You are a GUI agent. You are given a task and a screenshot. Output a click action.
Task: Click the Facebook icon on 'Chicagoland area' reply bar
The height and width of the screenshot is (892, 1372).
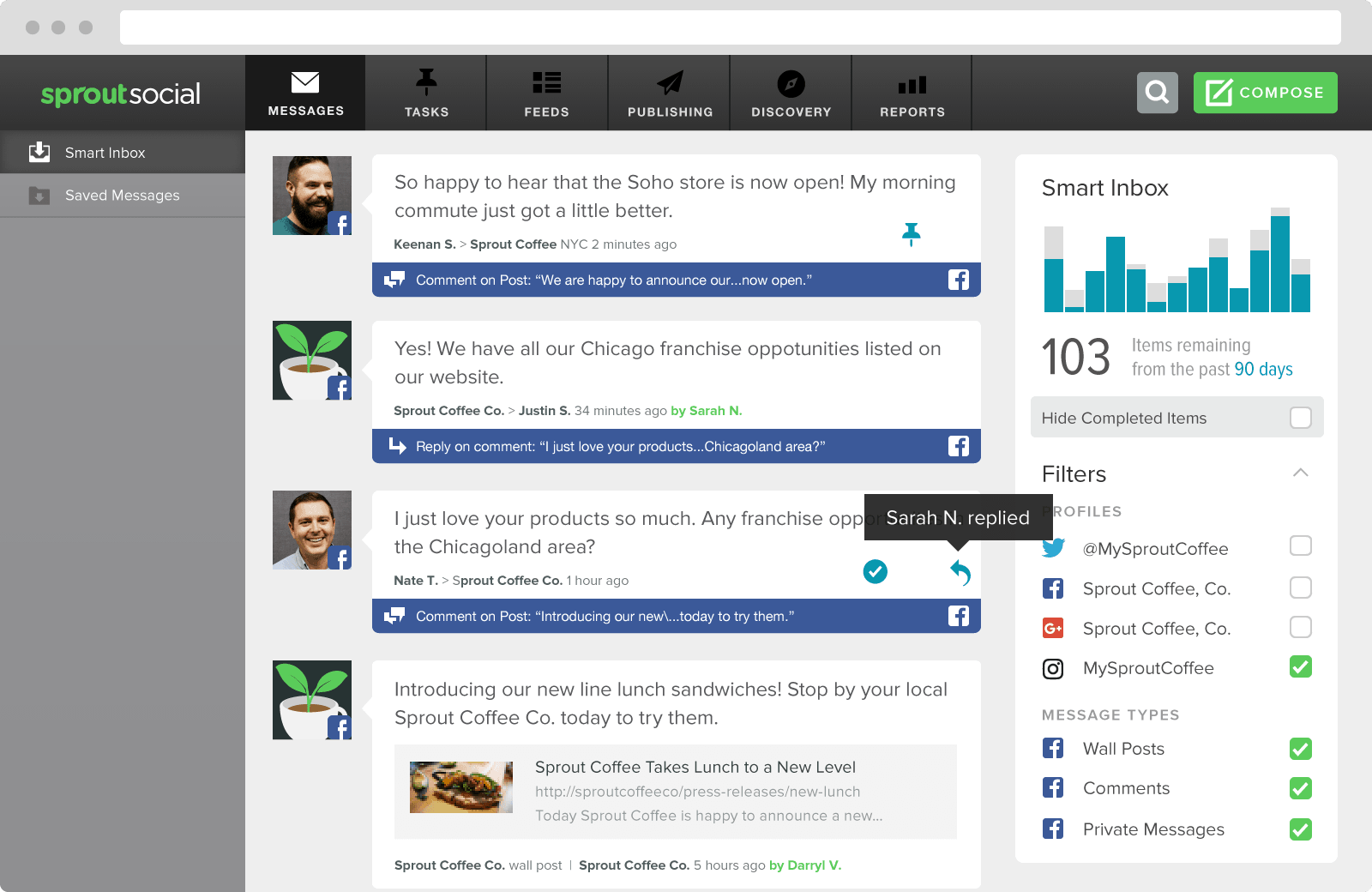click(959, 446)
